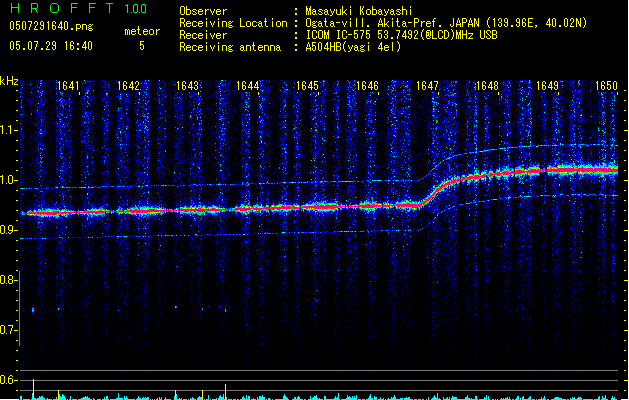
Task: Click the 0.6 axis label near bottom
Action: 9,380
